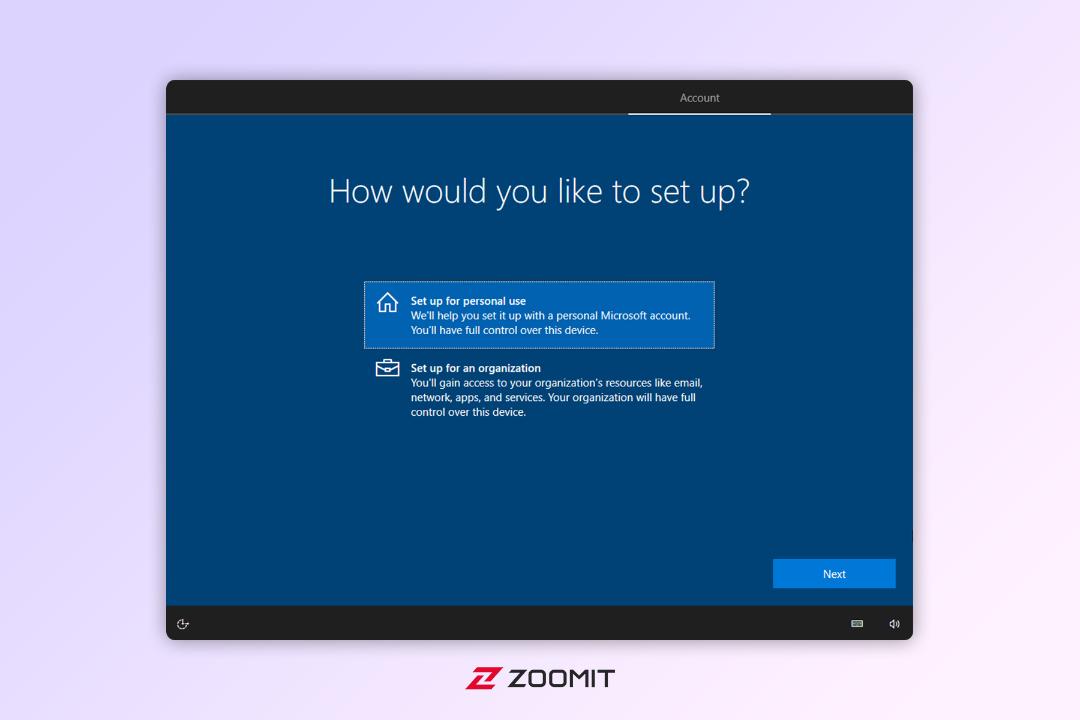Click the volume speaker icon
The width and height of the screenshot is (1080, 720).
894,624
